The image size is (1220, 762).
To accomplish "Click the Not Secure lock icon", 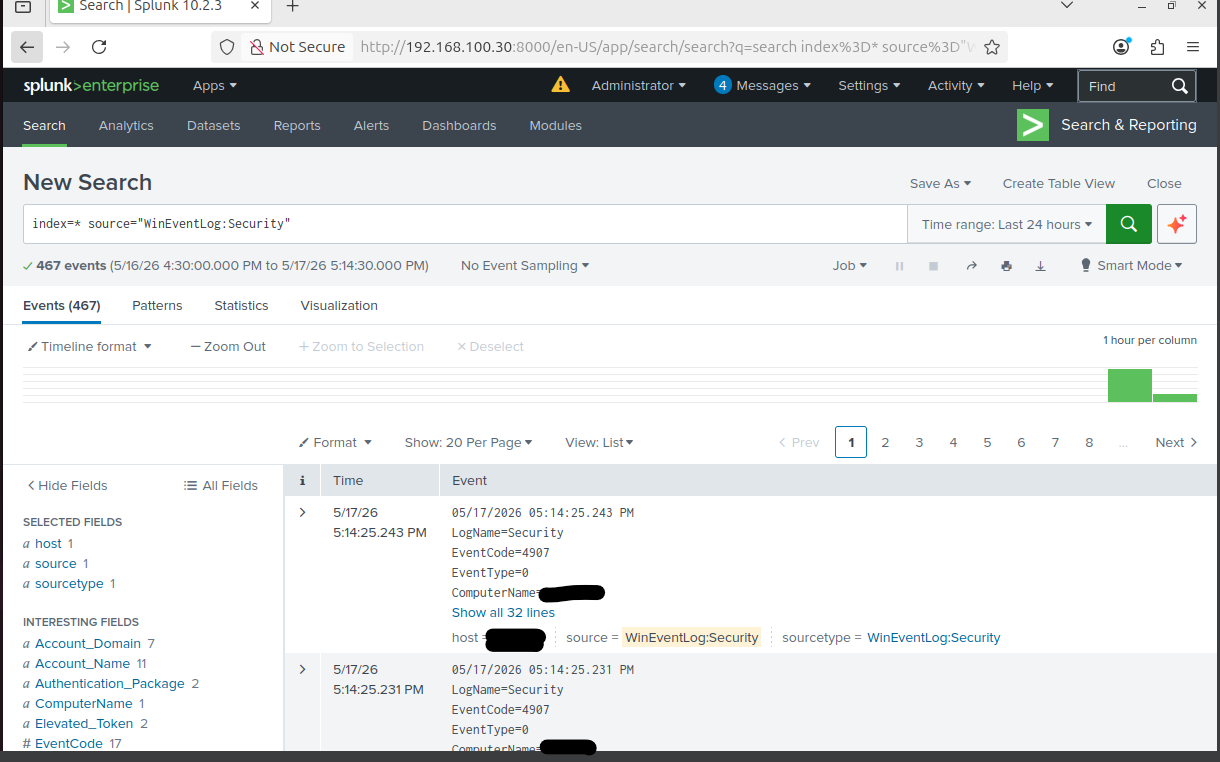I will (x=257, y=47).
